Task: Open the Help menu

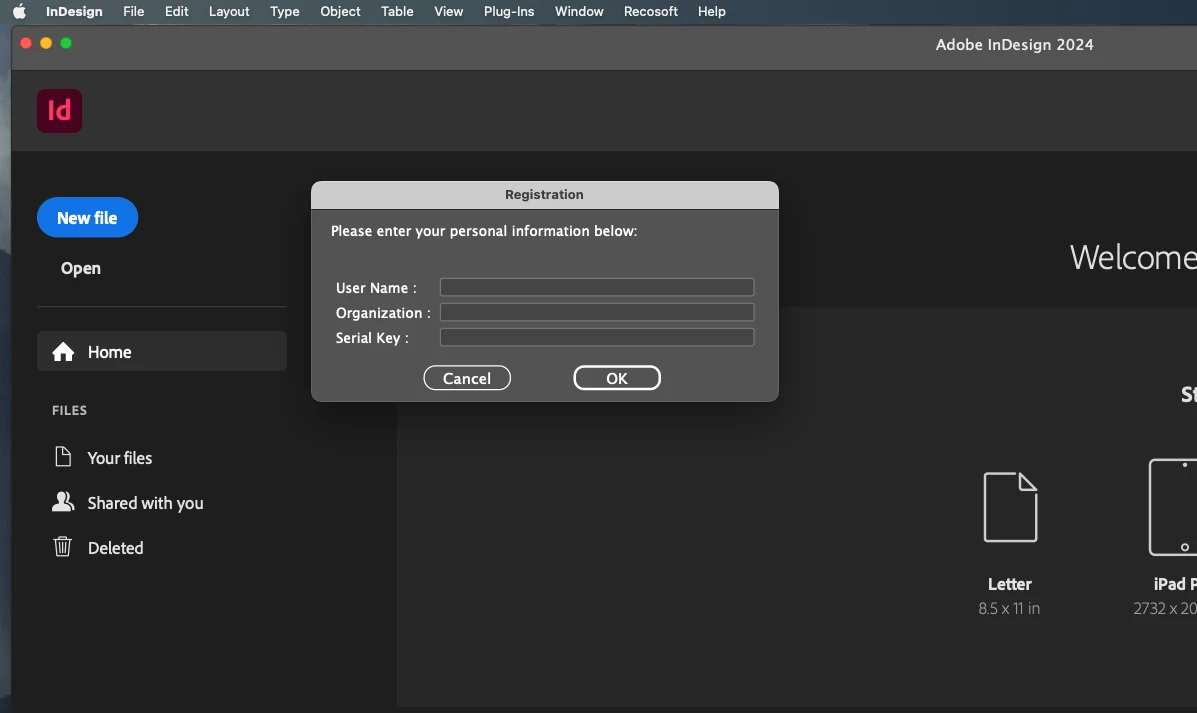Action: pyautogui.click(x=711, y=11)
